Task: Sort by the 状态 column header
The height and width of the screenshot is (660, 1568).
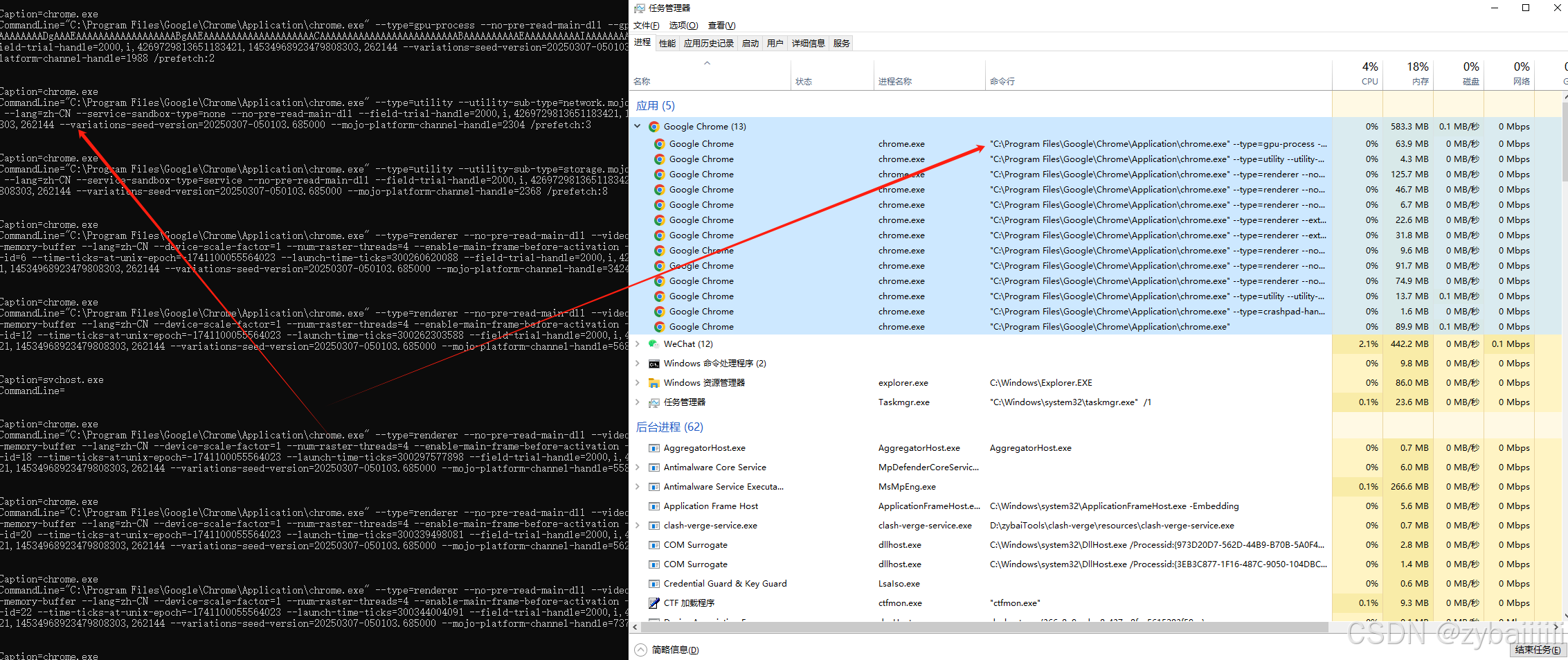Action: [831, 75]
